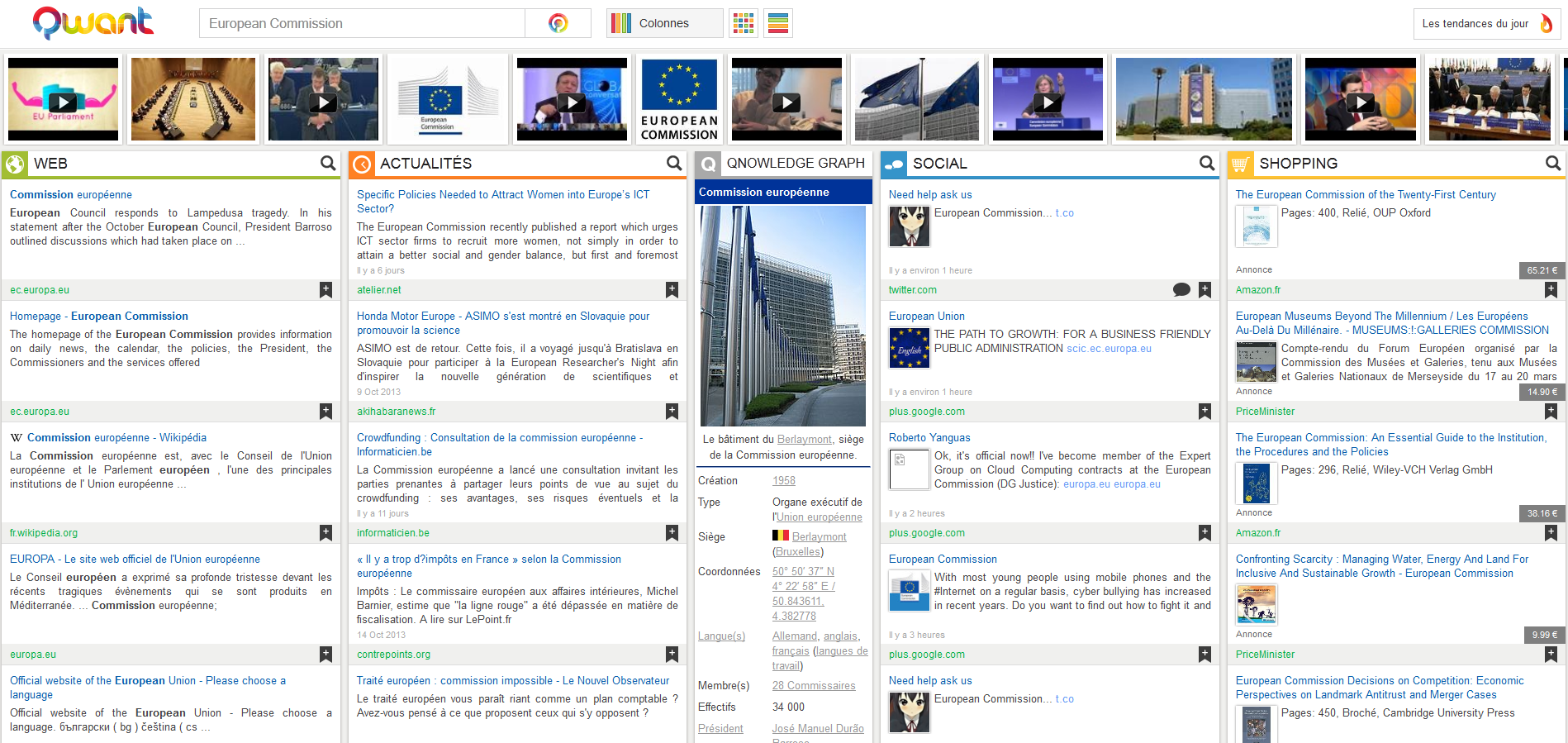
Task: Click the Qnowledge Graph column header icon
Action: 709,164
